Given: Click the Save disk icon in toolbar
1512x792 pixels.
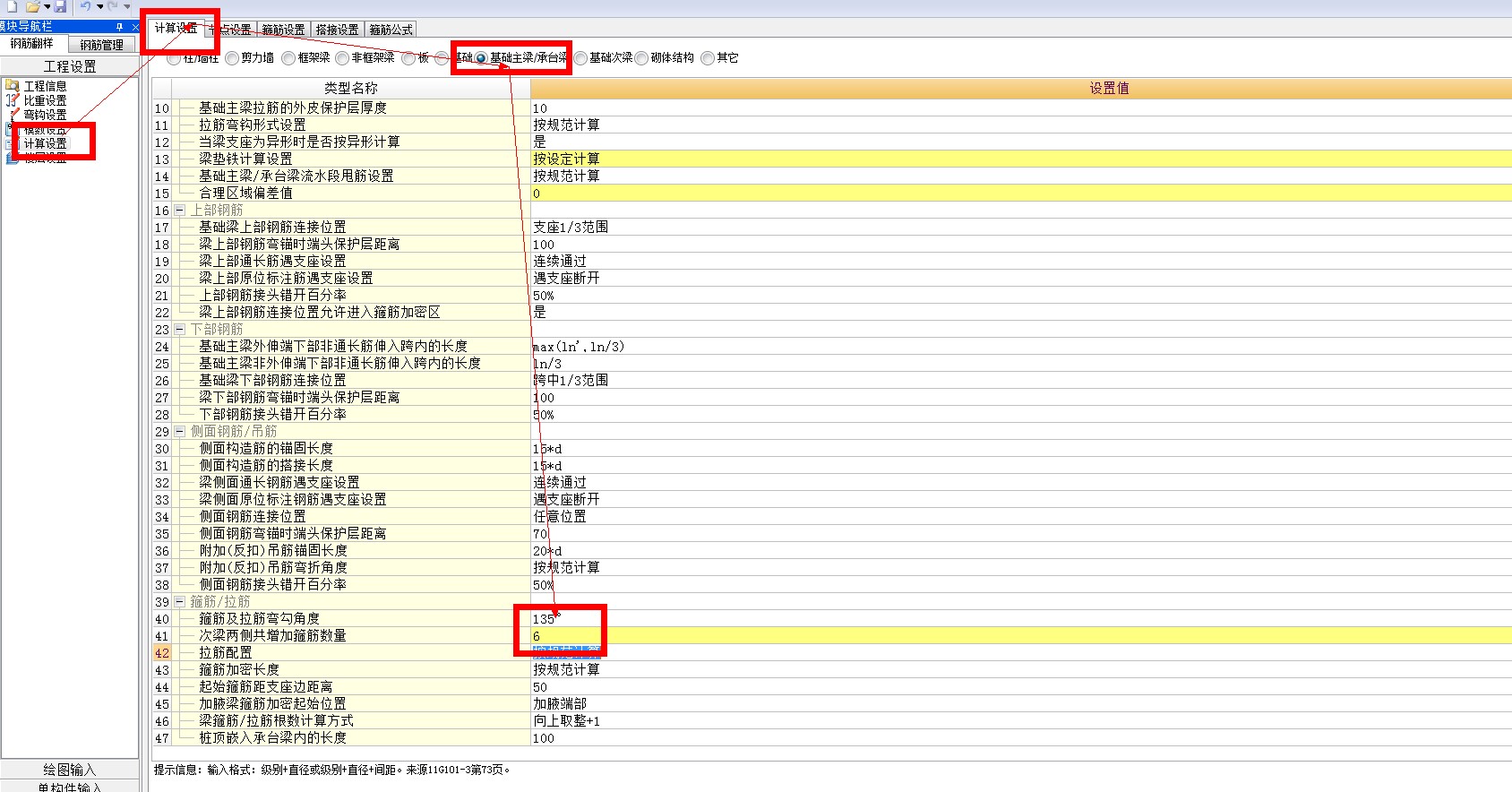Looking at the screenshot, I should [x=60, y=6].
